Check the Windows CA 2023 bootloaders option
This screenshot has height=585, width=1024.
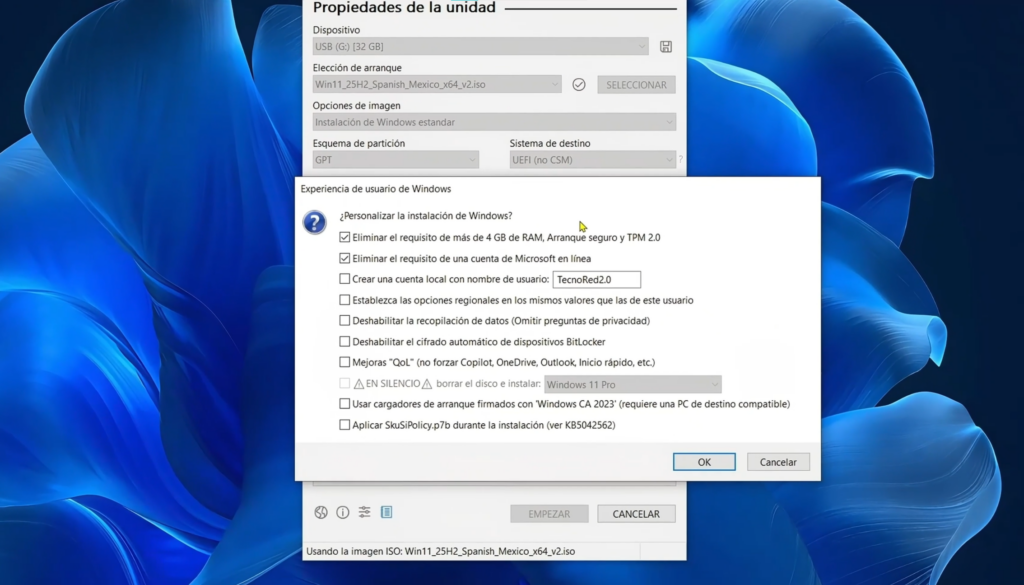[344, 404]
